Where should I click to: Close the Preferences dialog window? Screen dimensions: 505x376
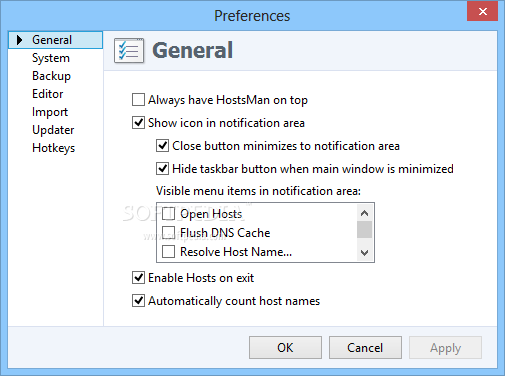point(482,12)
